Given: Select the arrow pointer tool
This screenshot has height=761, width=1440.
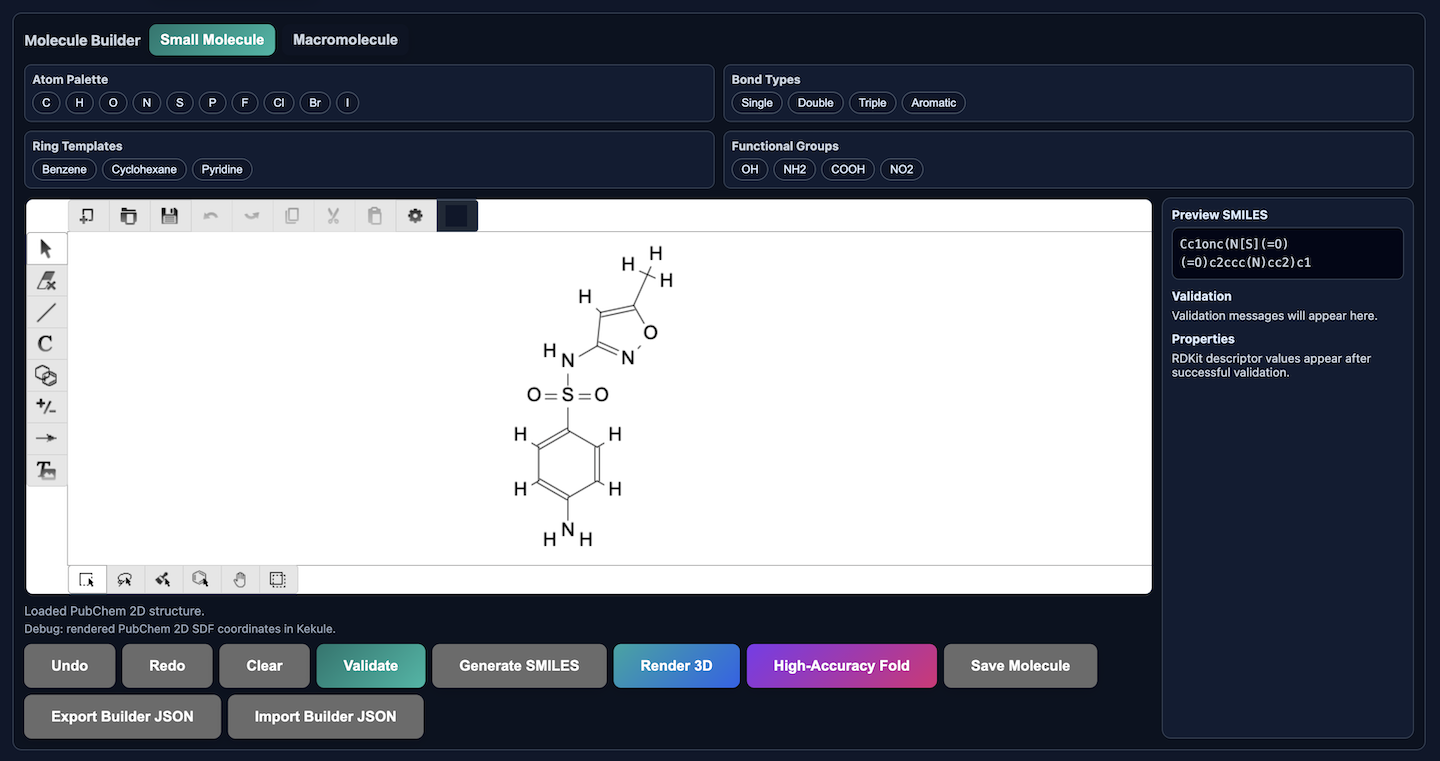Looking at the screenshot, I should [x=46, y=249].
